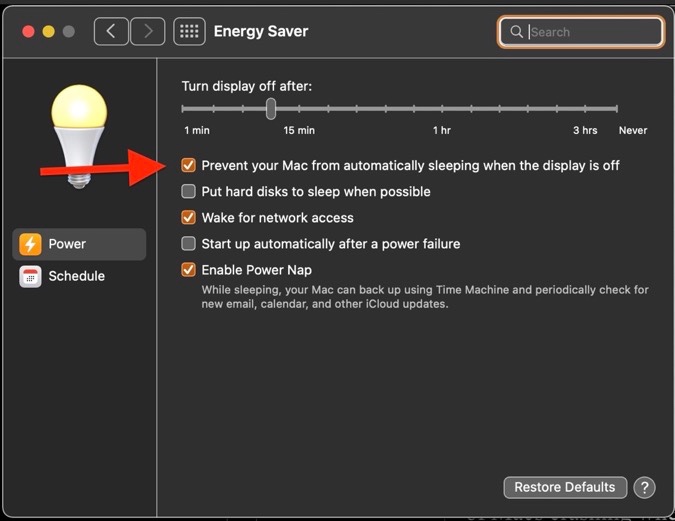Set display off slider to Never
Image resolution: width=675 pixels, height=521 pixels.
pos(616,109)
